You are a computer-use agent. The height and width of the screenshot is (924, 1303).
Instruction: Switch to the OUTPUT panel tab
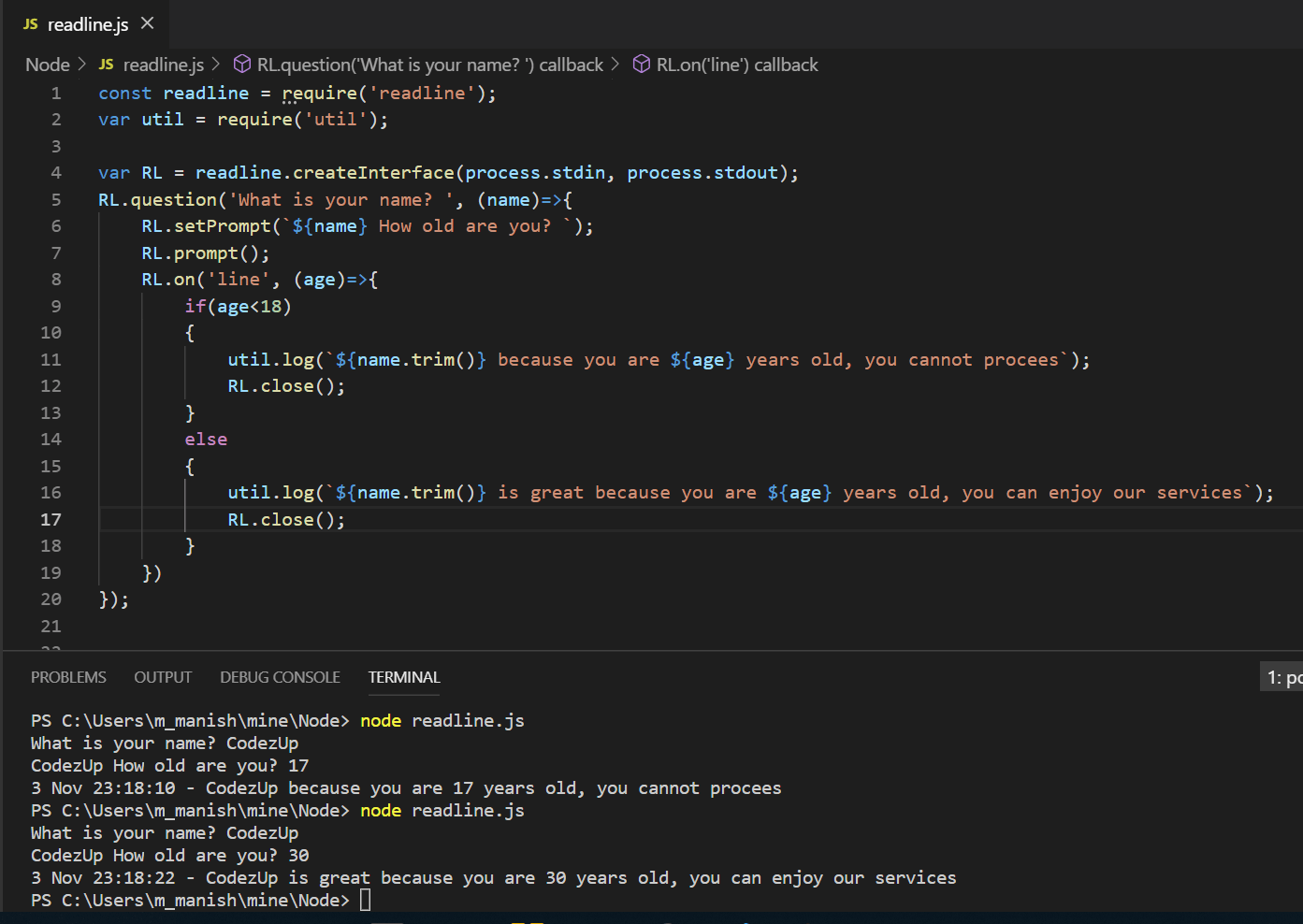(163, 677)
